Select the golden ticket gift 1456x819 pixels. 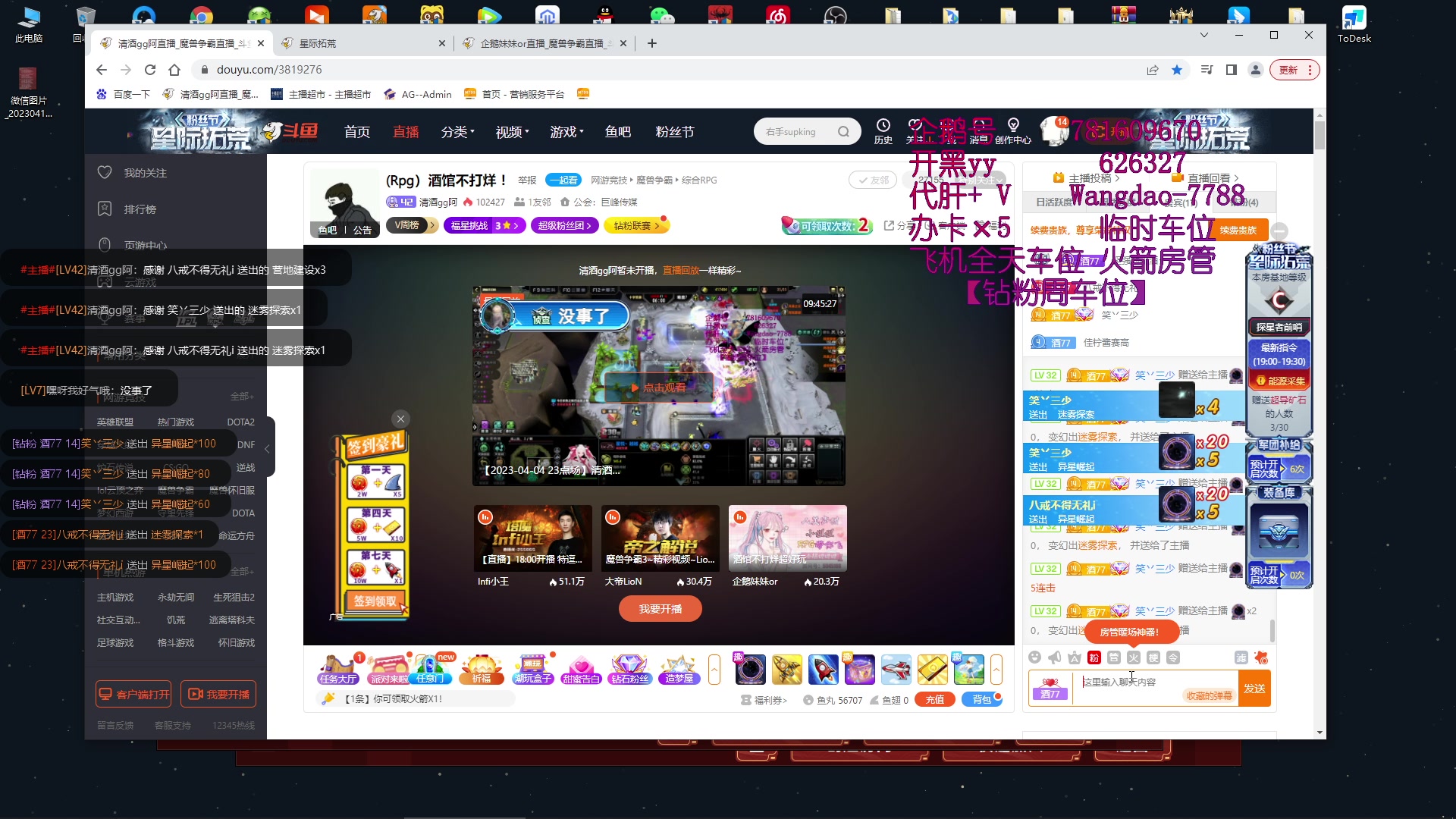[932, 670]
